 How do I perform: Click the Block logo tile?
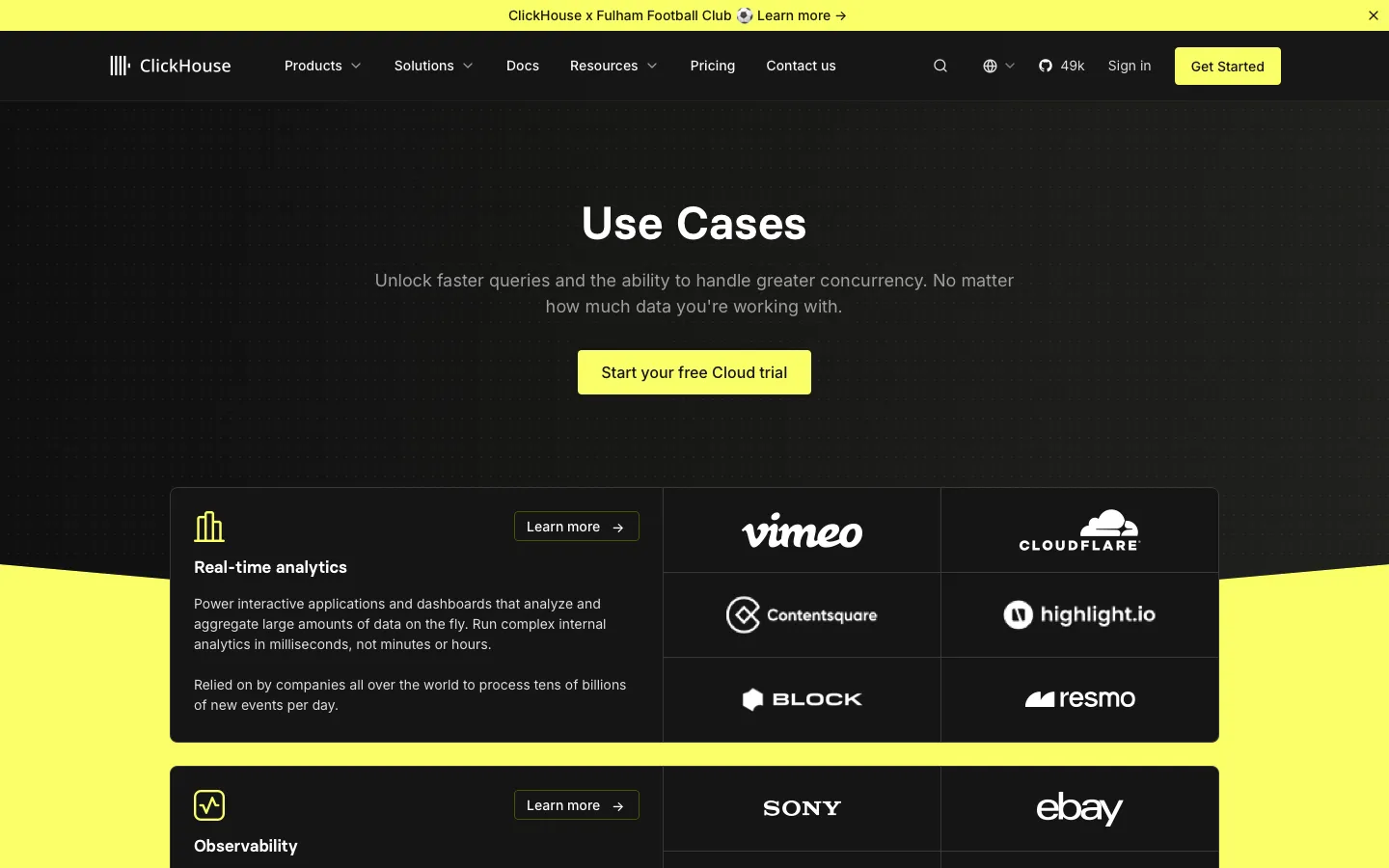click(802, 699)
